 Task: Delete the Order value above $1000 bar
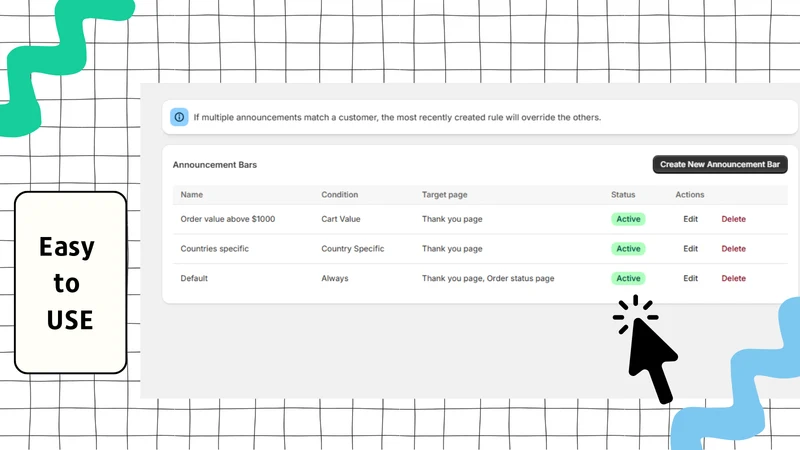coord(733,219)
